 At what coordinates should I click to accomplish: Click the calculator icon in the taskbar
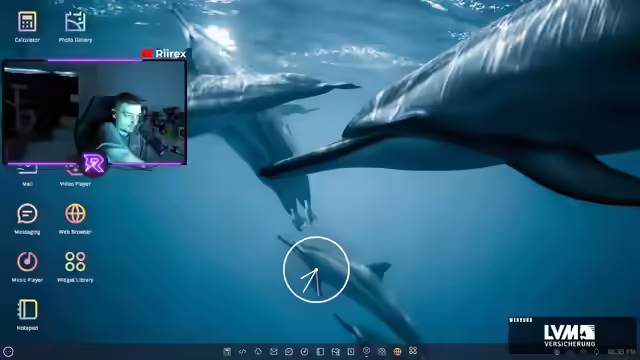click(x=227, y=351)
